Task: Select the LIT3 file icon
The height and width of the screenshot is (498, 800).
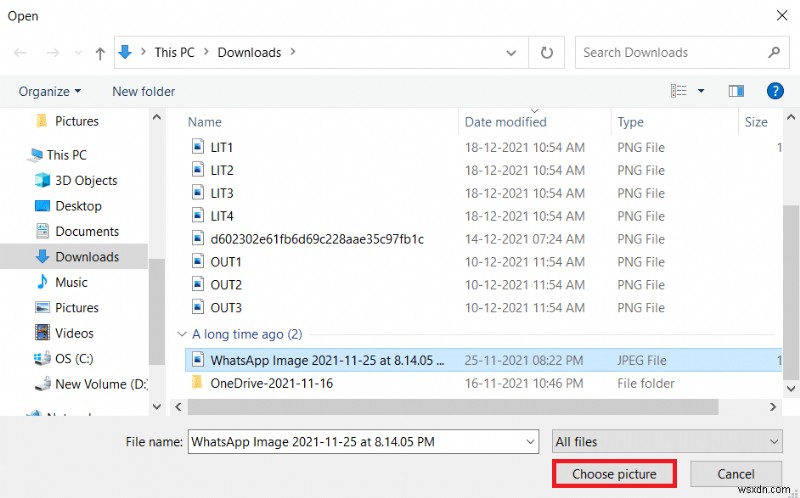Action: [x=198, y=192]
